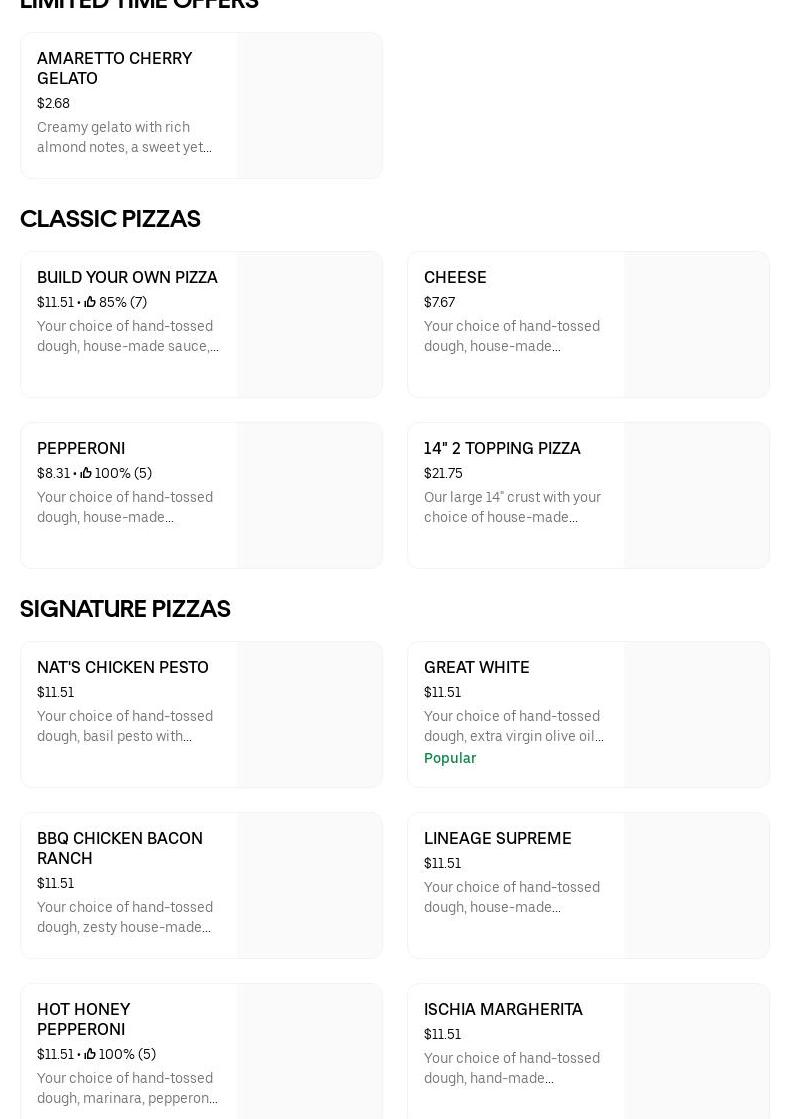Open the Amaretto Cherry Gelato item
The image size is (804, 1119).
coord(114,68)
